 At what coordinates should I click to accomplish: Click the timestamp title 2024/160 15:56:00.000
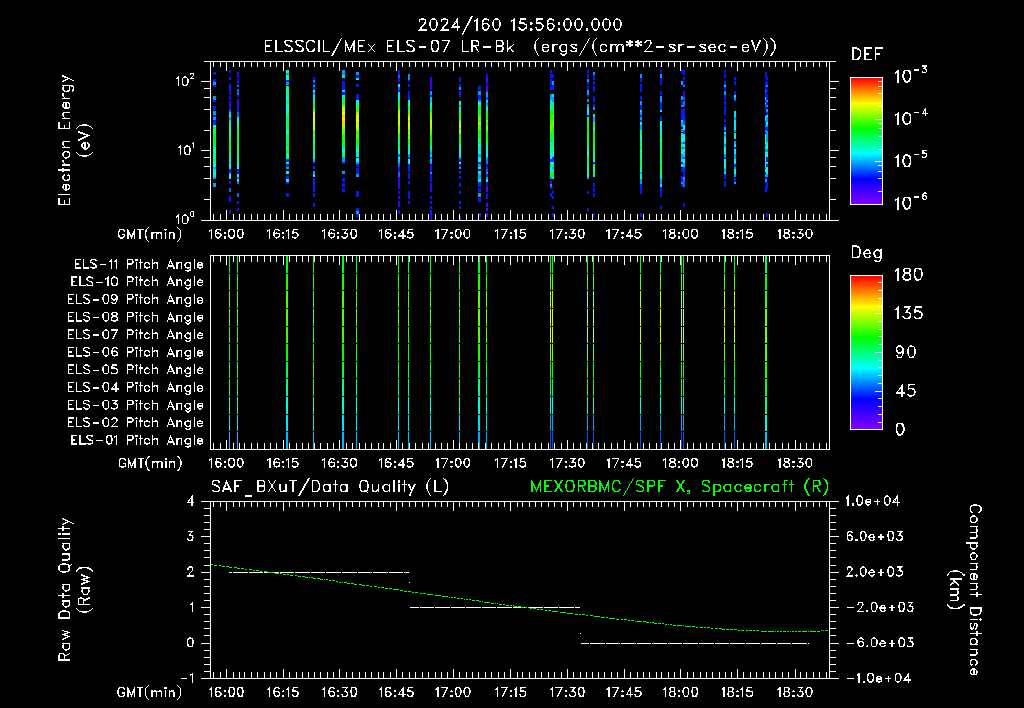[520, 25]
